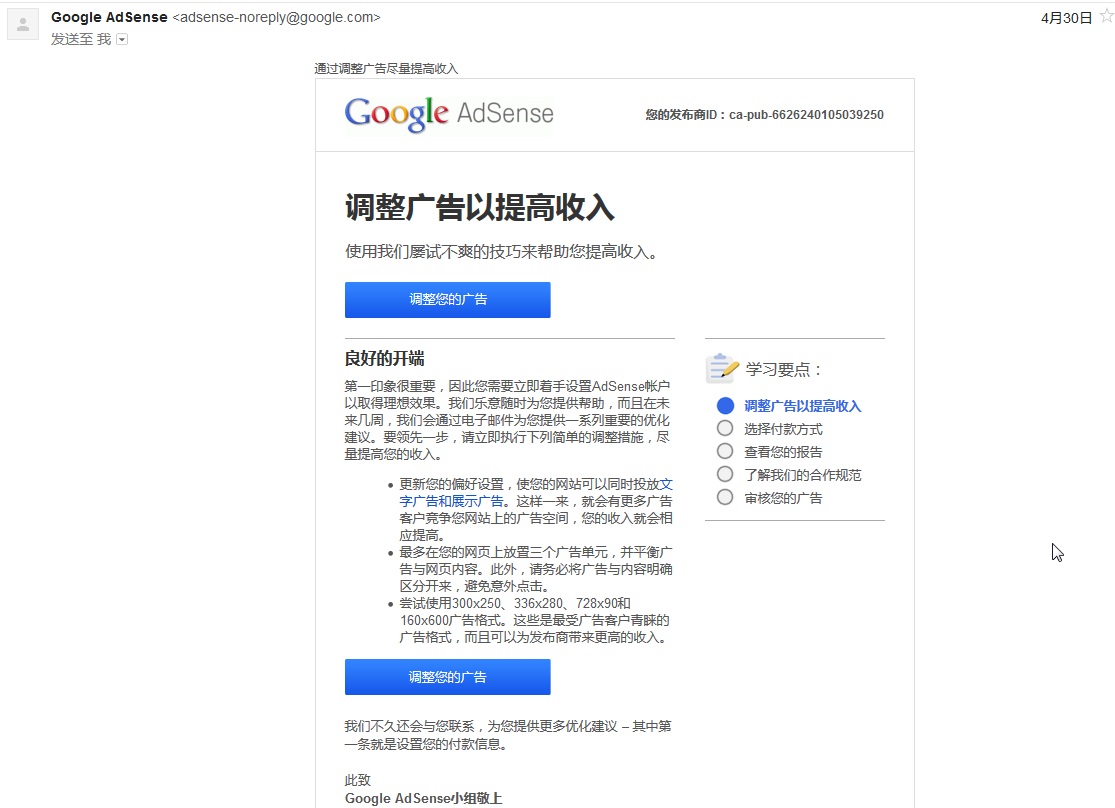Click the publisher ID ca-pub-6626240105039250
This screenshot has width=1115, height=808.
(806, 115)
